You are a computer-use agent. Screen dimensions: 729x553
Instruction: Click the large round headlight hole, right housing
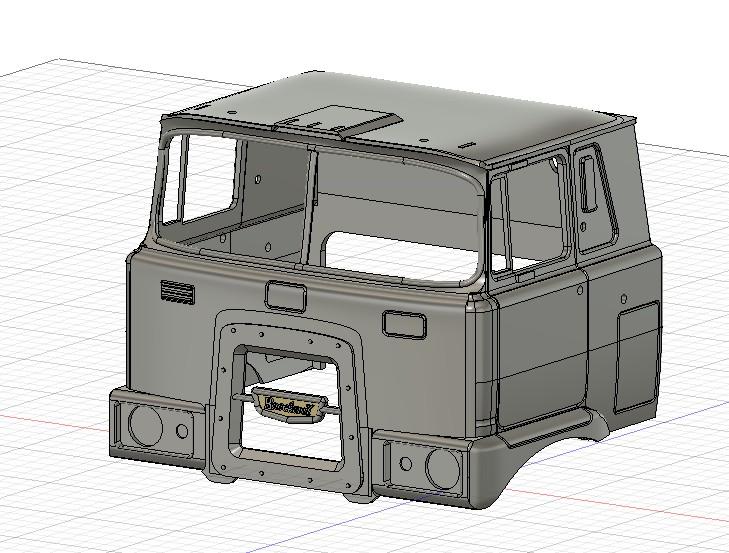tap(440, 467)
